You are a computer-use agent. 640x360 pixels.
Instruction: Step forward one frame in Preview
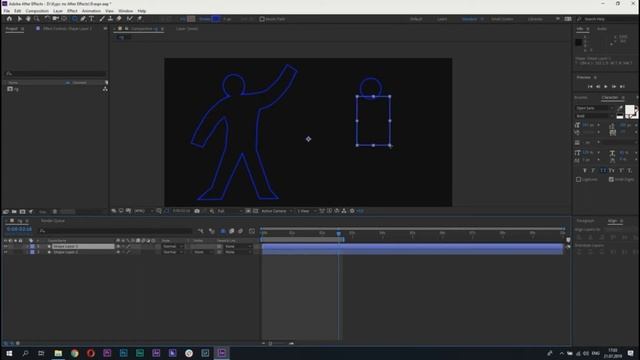click(x=614, y=87)
